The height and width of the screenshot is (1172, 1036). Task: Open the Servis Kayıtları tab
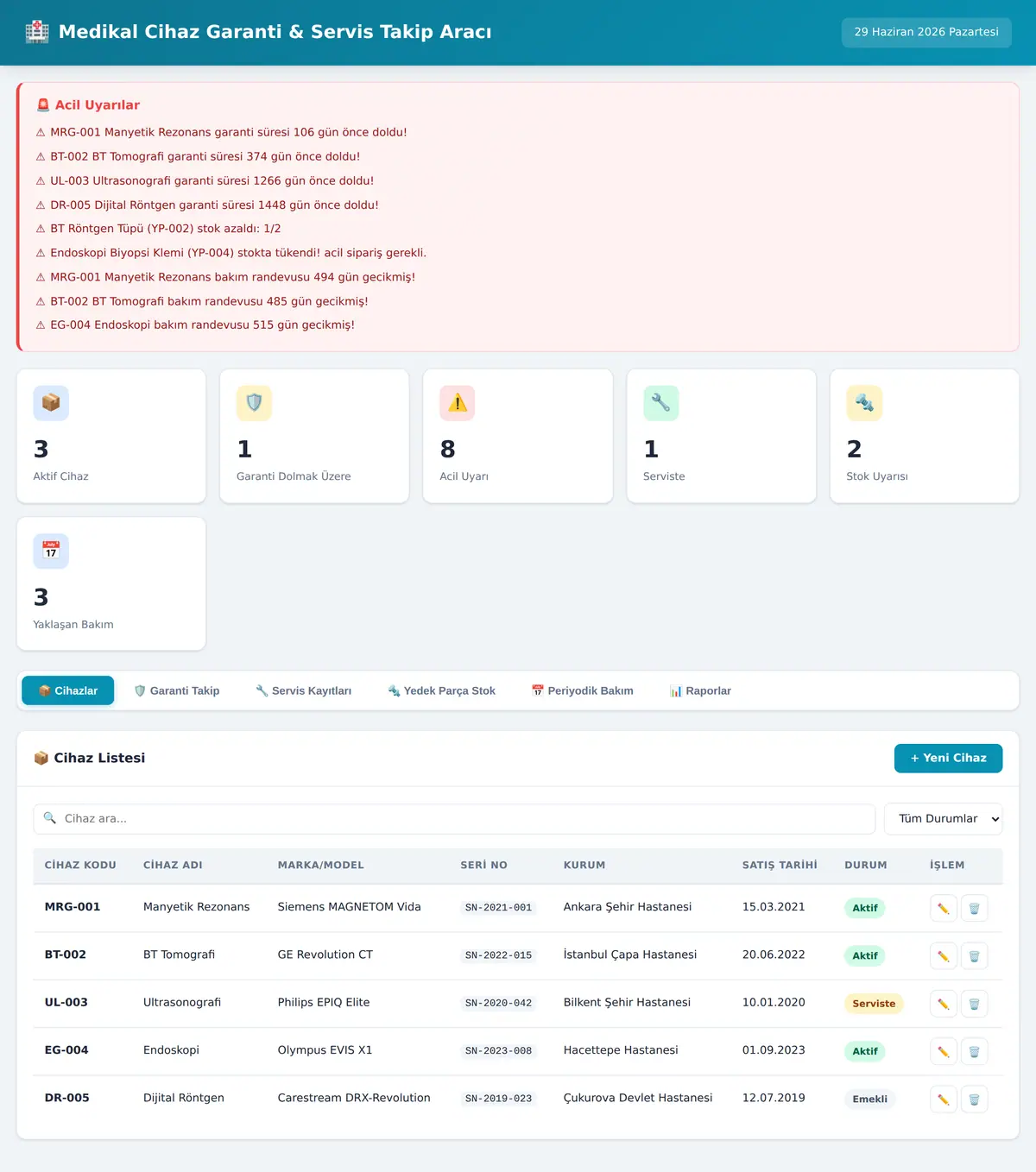tap(303, 690)
